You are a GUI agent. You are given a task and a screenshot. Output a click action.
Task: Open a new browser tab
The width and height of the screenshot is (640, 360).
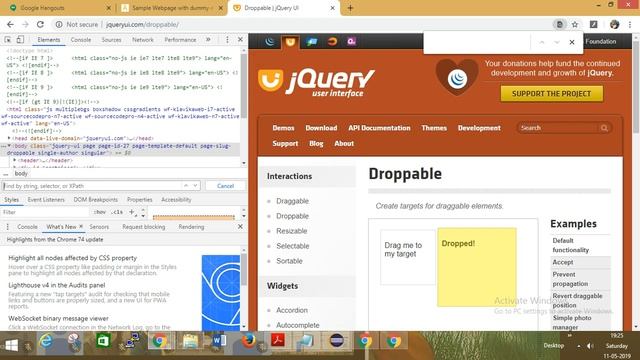pos(350,8)
